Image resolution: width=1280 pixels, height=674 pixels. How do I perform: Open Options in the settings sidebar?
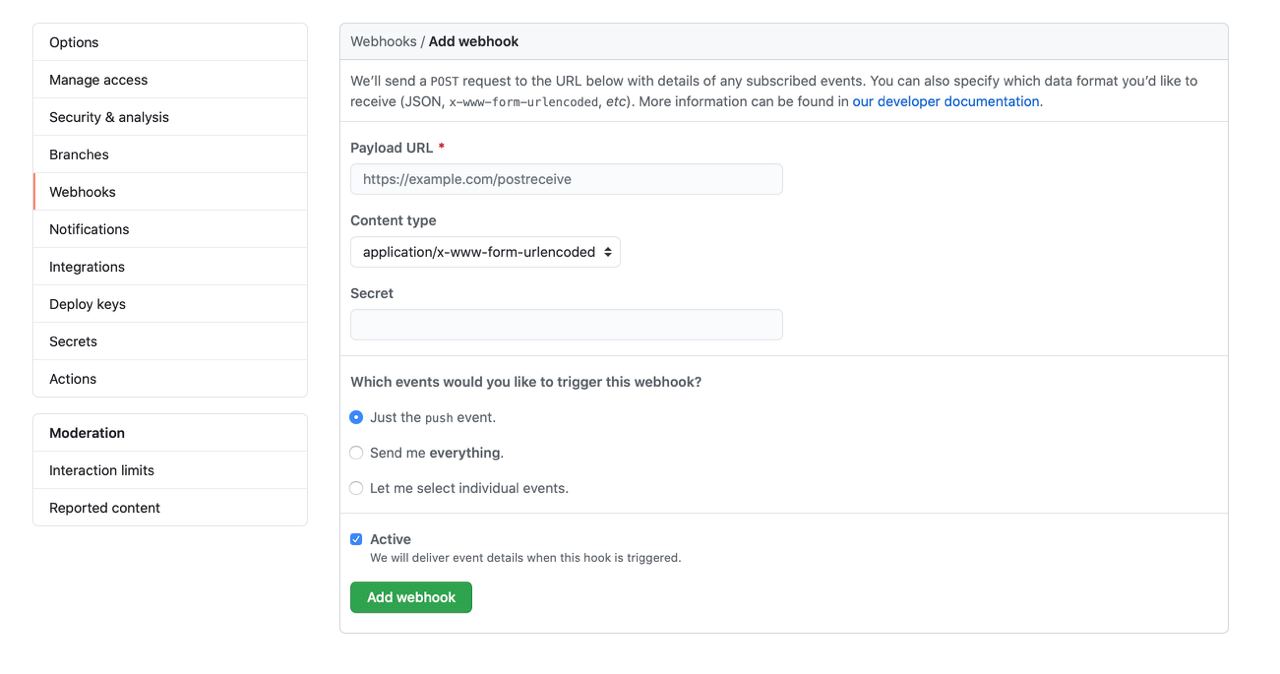(170, 42)
